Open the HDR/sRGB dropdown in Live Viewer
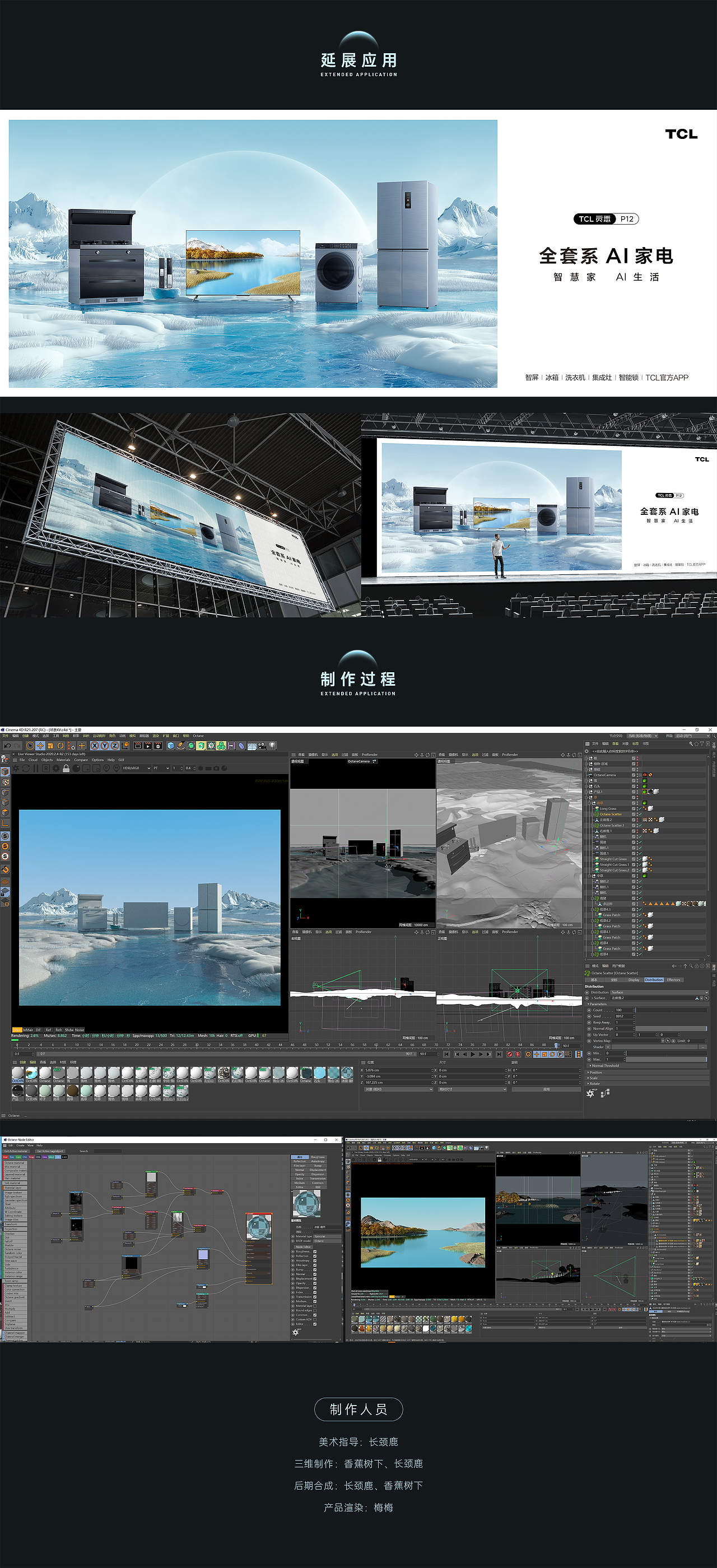This screenshot has width=717, height=1568. [137, 768]
